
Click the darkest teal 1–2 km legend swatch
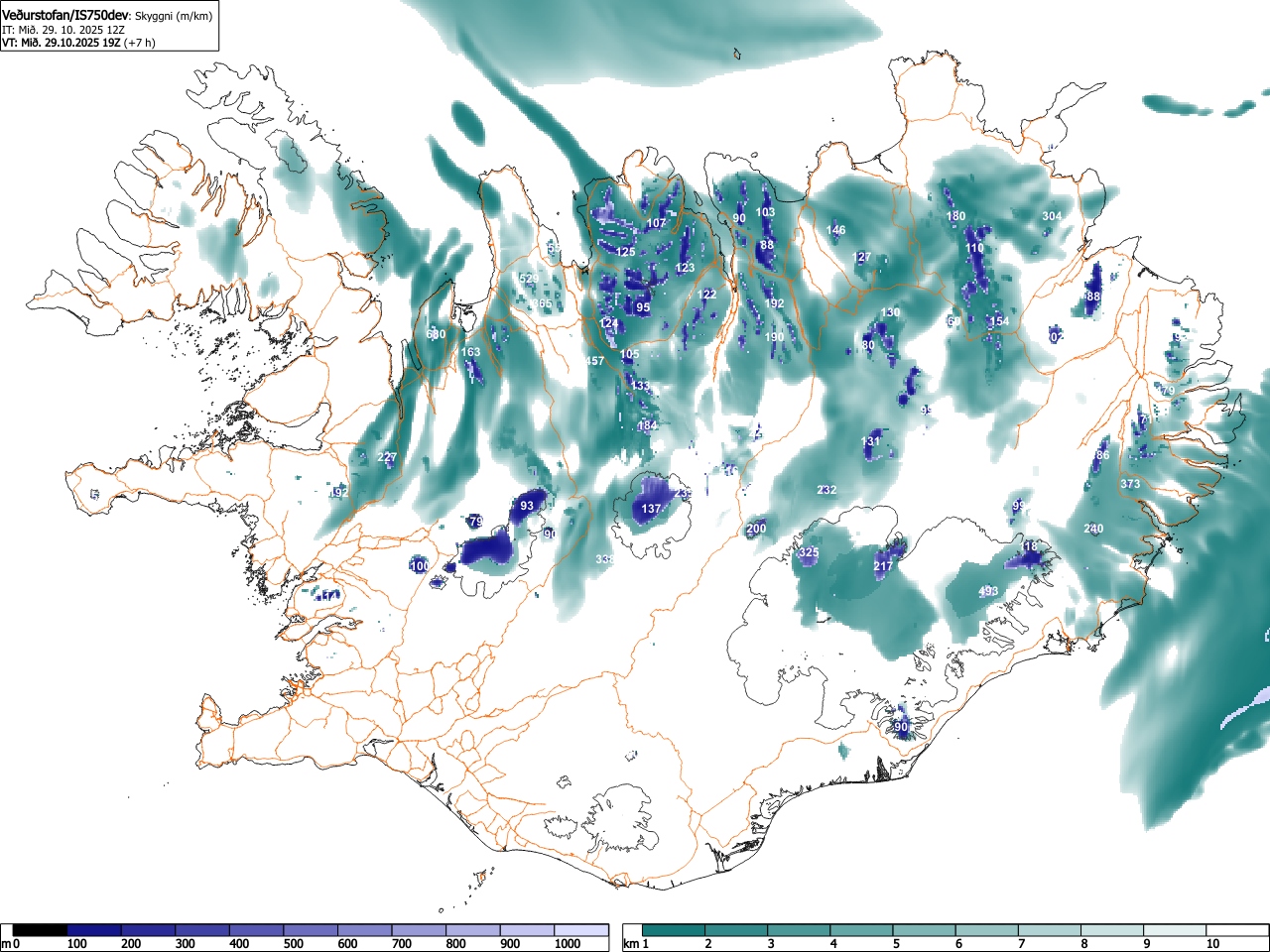pos(674,930)
